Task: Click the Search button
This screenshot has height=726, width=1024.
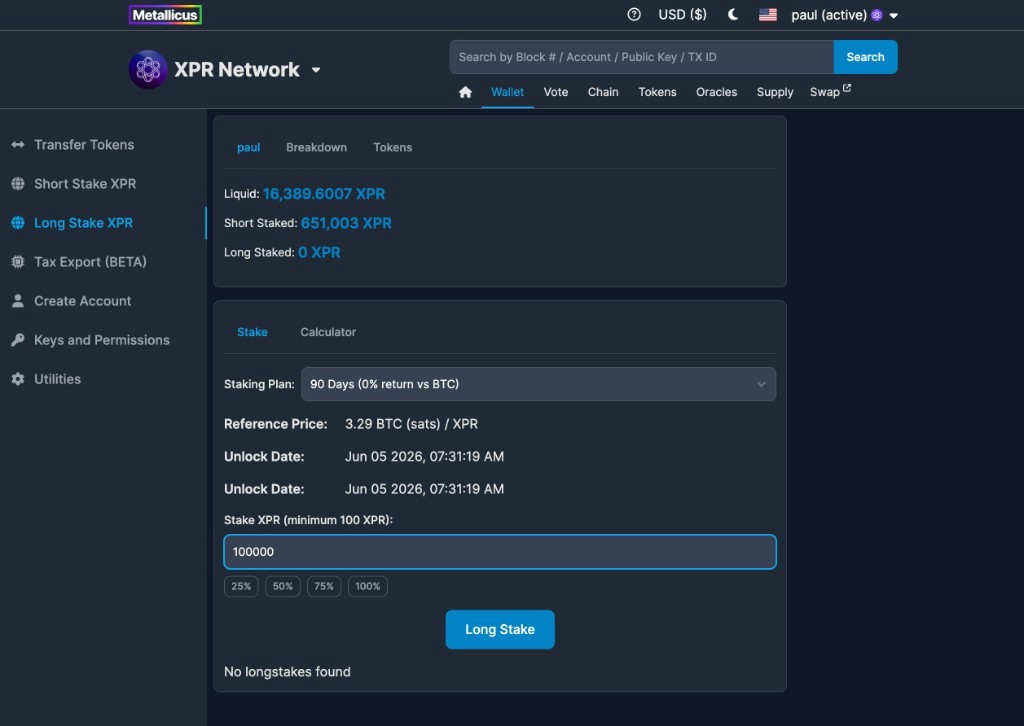Action: pos(865,57)
